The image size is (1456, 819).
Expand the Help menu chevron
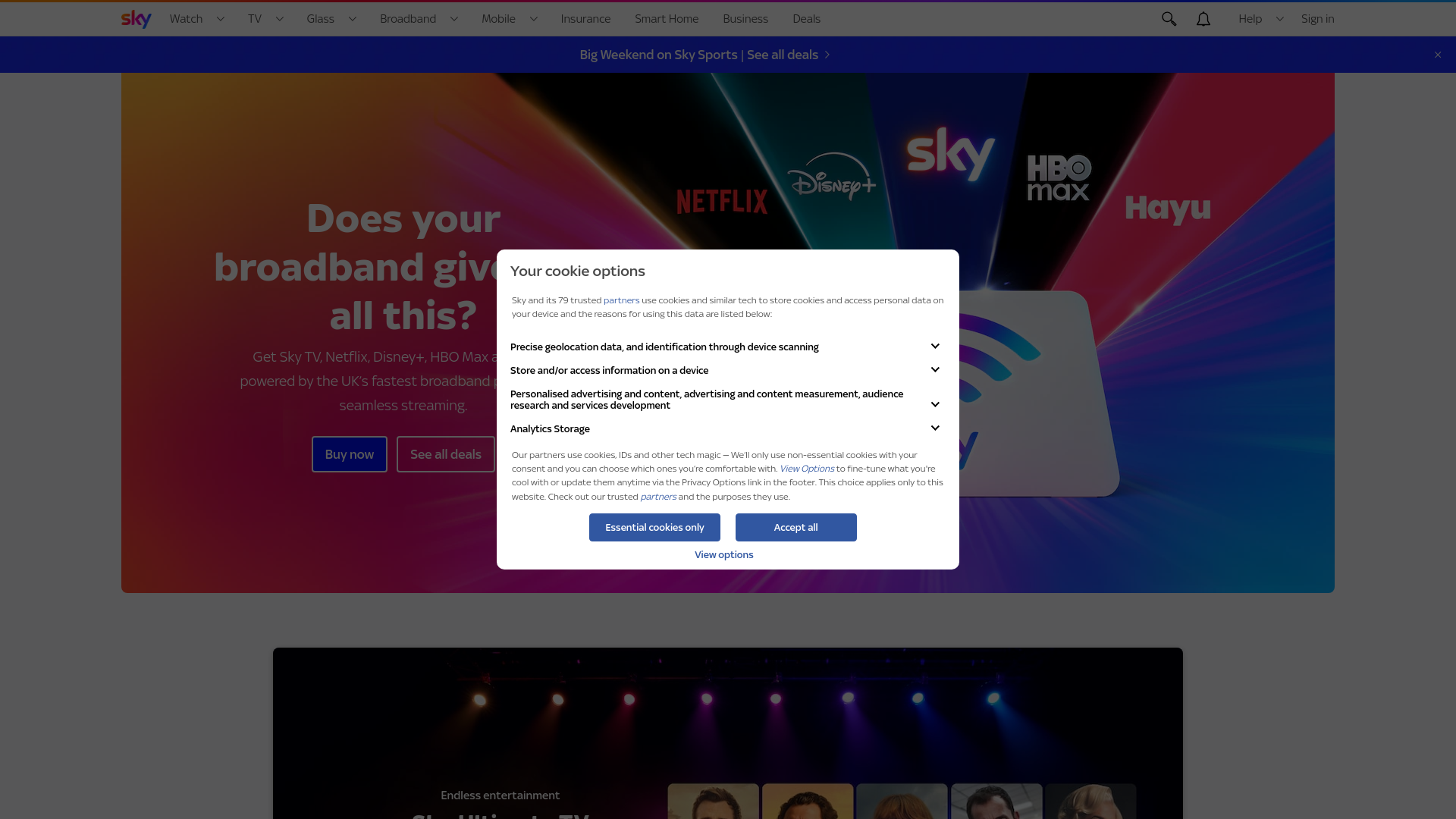click(1280, 19)
